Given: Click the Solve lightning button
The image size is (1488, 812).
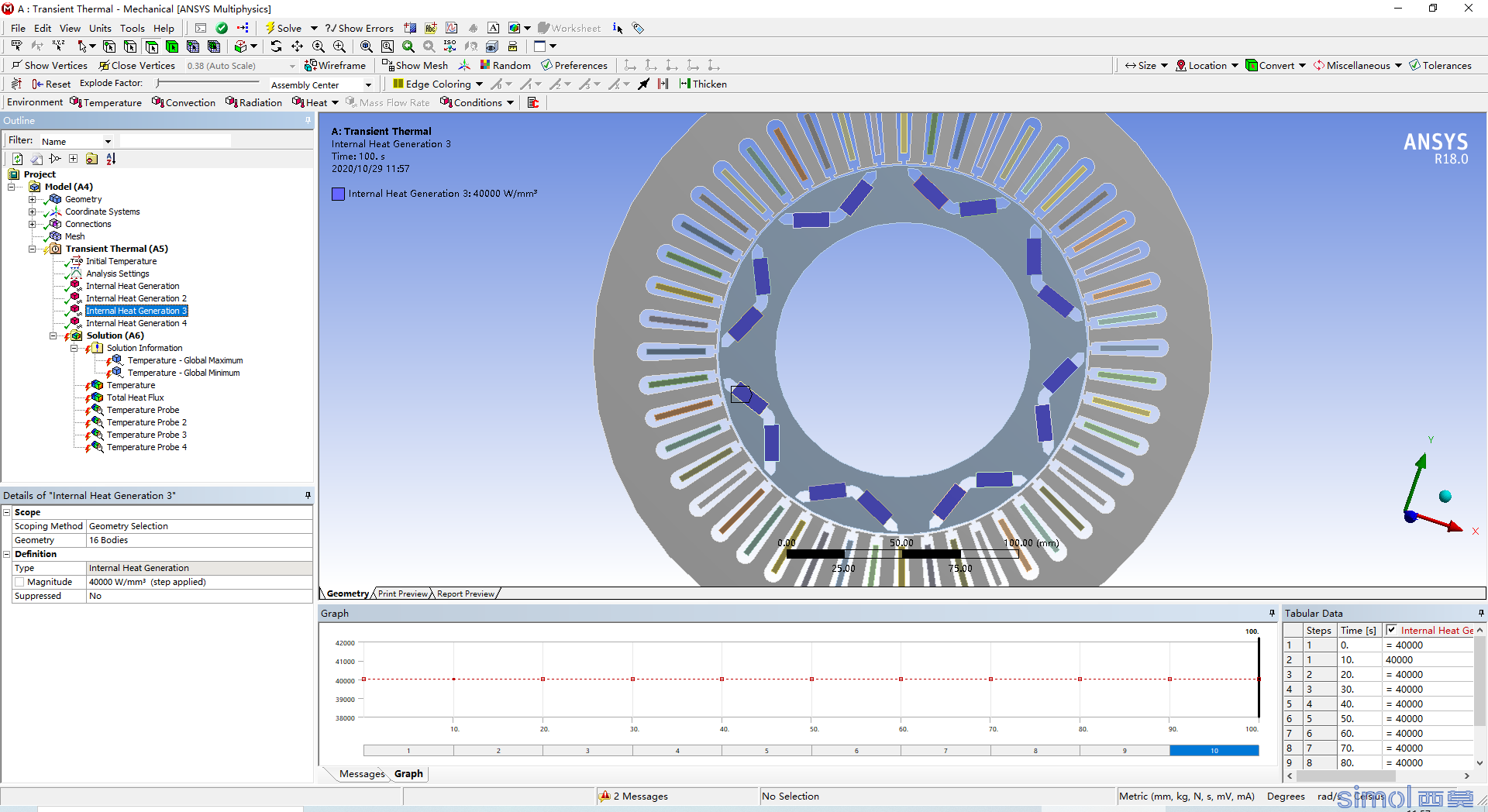Looking at the screenshot, I should (x=284, y=28).
